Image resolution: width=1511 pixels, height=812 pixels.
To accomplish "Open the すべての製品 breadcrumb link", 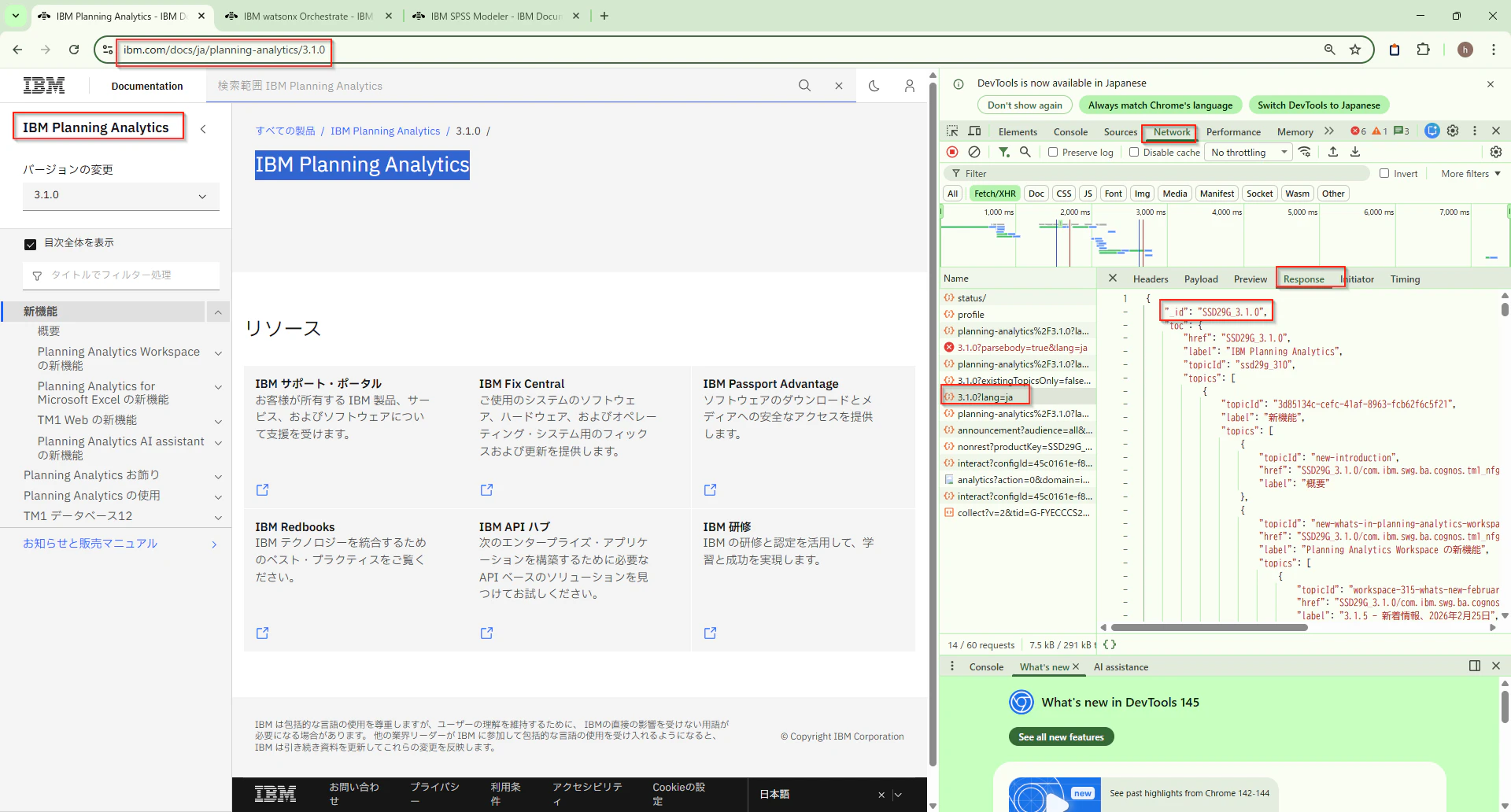I will coord(285,131).
